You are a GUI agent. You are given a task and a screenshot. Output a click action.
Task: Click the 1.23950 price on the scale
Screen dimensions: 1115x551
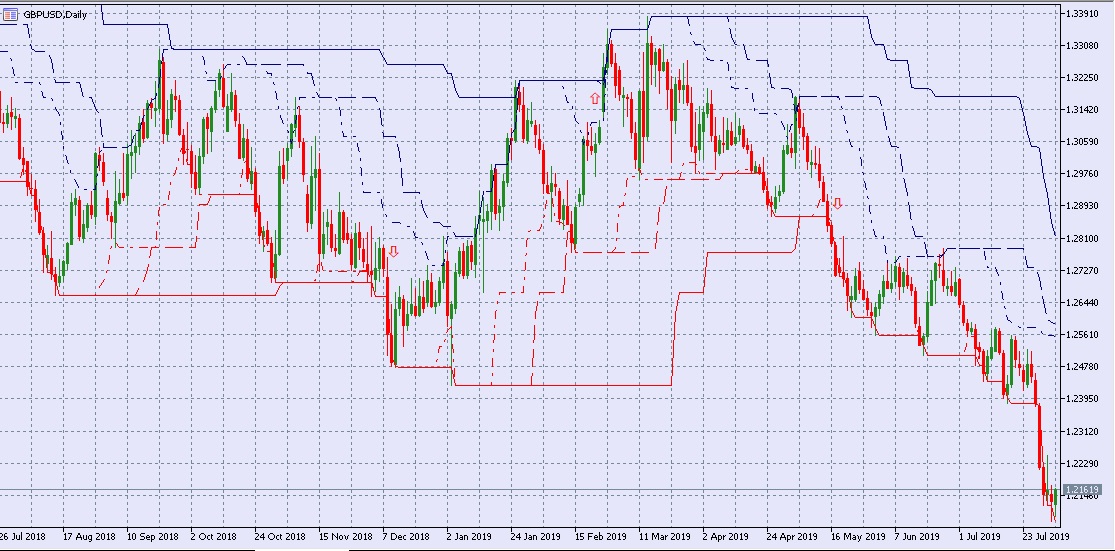pos(1082,399)
